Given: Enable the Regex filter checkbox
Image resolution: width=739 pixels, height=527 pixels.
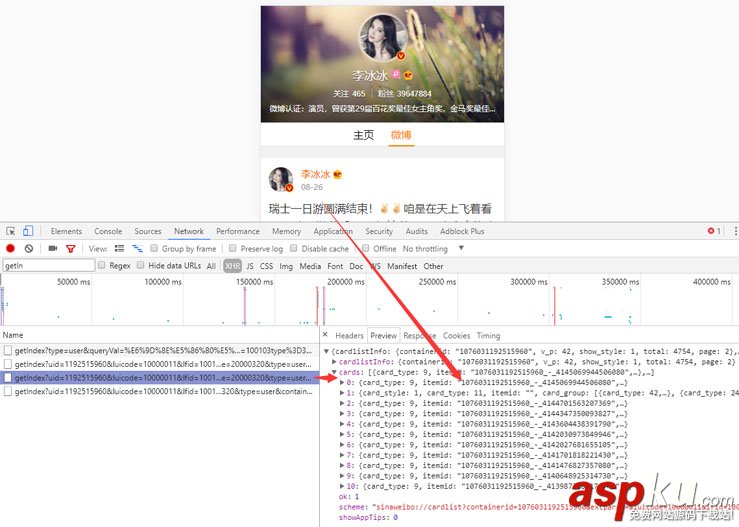Looking at the screenshot, I should click(101, 265).
